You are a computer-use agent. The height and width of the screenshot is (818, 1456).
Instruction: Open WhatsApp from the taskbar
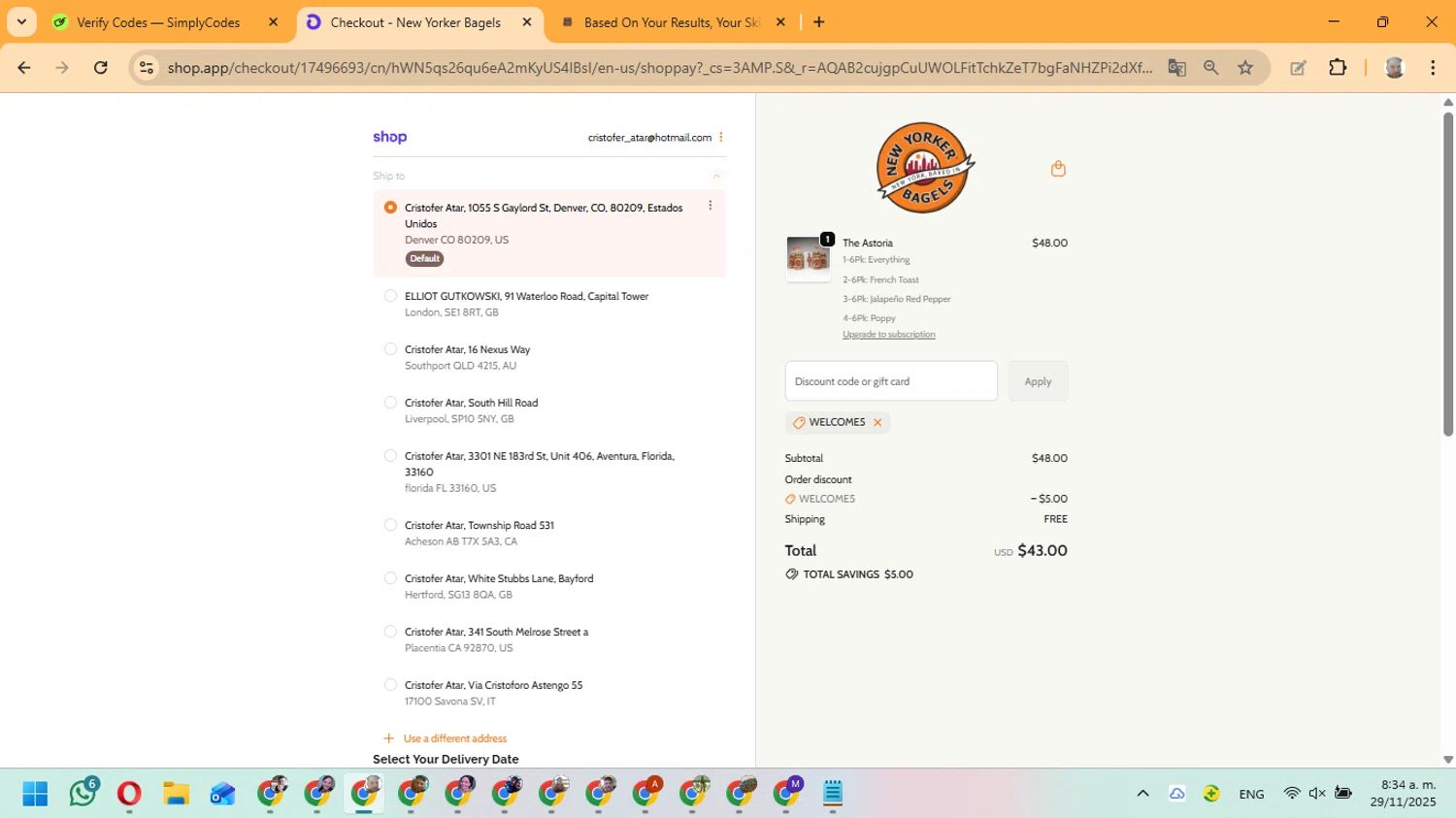[83, 794]
